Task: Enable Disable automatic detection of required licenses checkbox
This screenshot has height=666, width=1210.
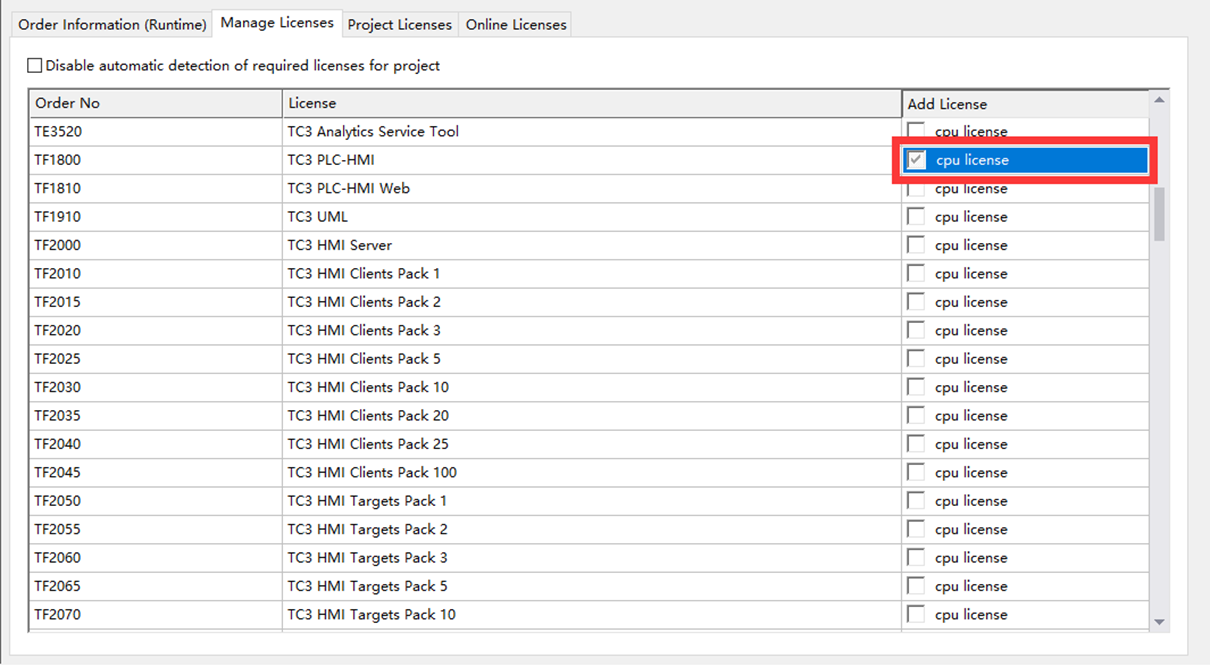Action: click(x=35, y=66)
